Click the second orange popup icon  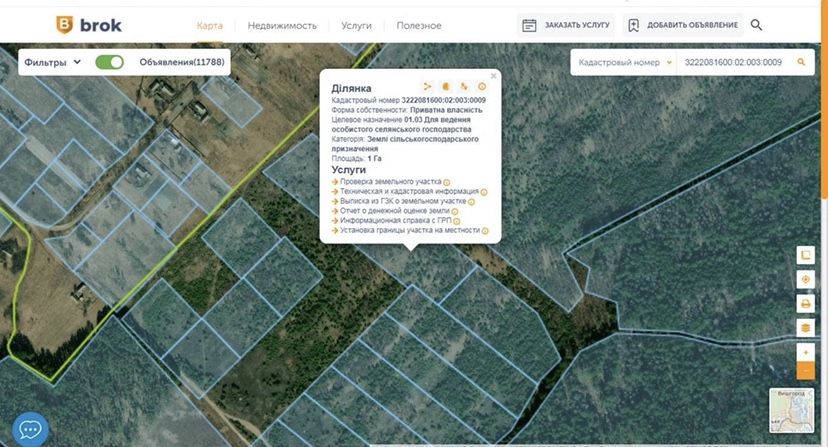pyautogui.click(x=446, y=87)
